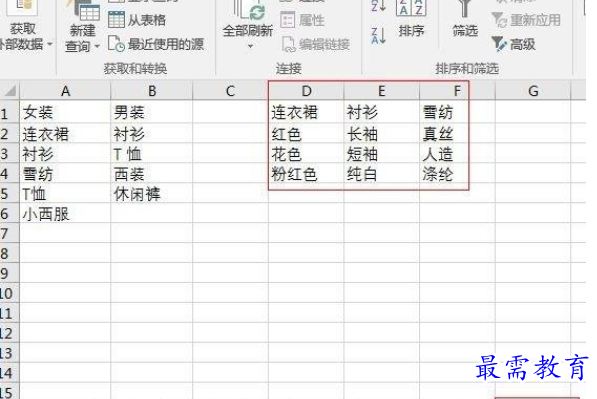This screenshot has height=399, width=597.
Task: Click cell F3 containing 人造
Action: (x=457, y=154)
